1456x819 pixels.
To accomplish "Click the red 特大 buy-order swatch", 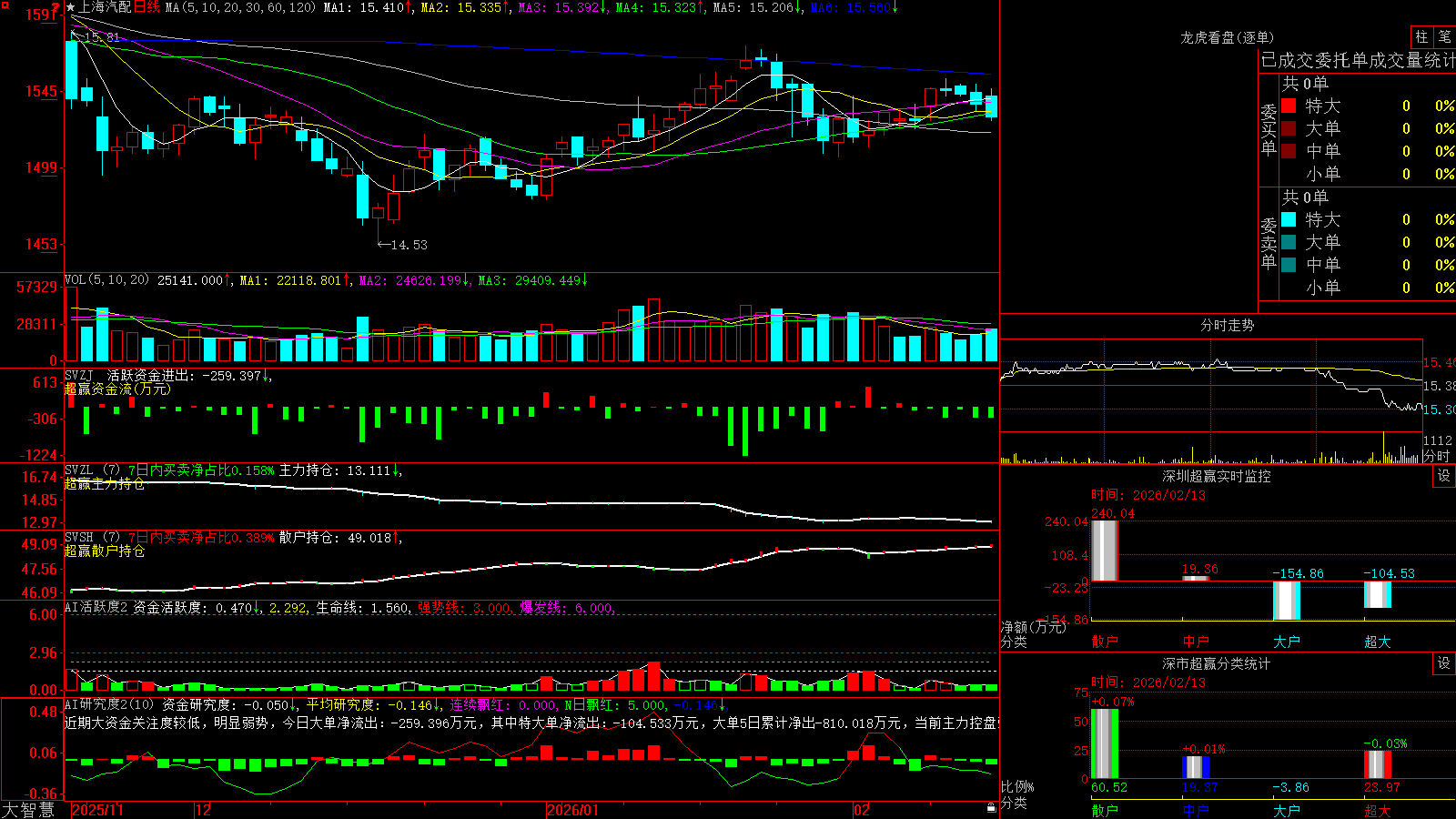I will [1289, 106].
